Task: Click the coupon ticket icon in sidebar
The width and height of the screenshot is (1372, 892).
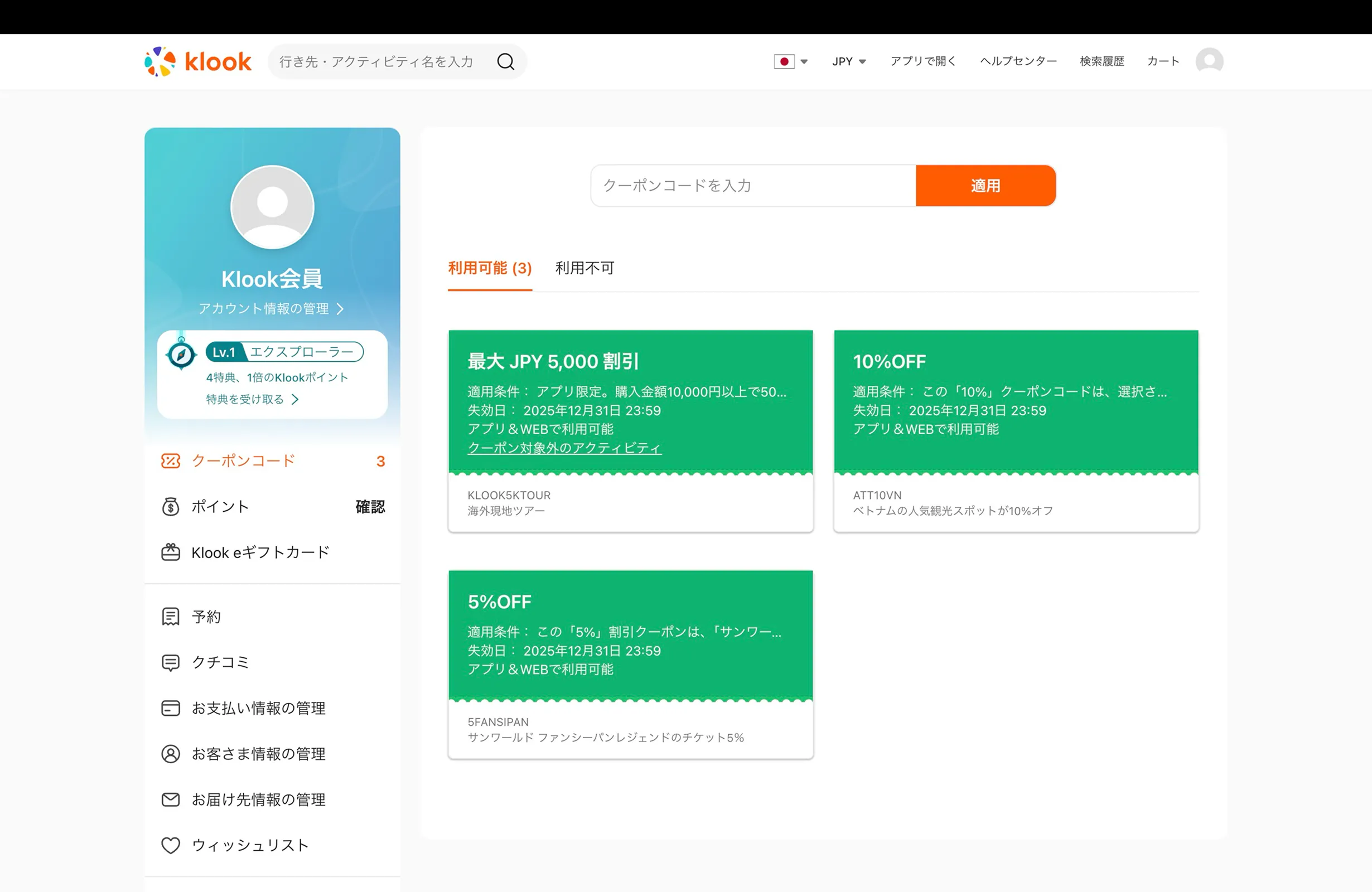Action: tap(171, 461)
